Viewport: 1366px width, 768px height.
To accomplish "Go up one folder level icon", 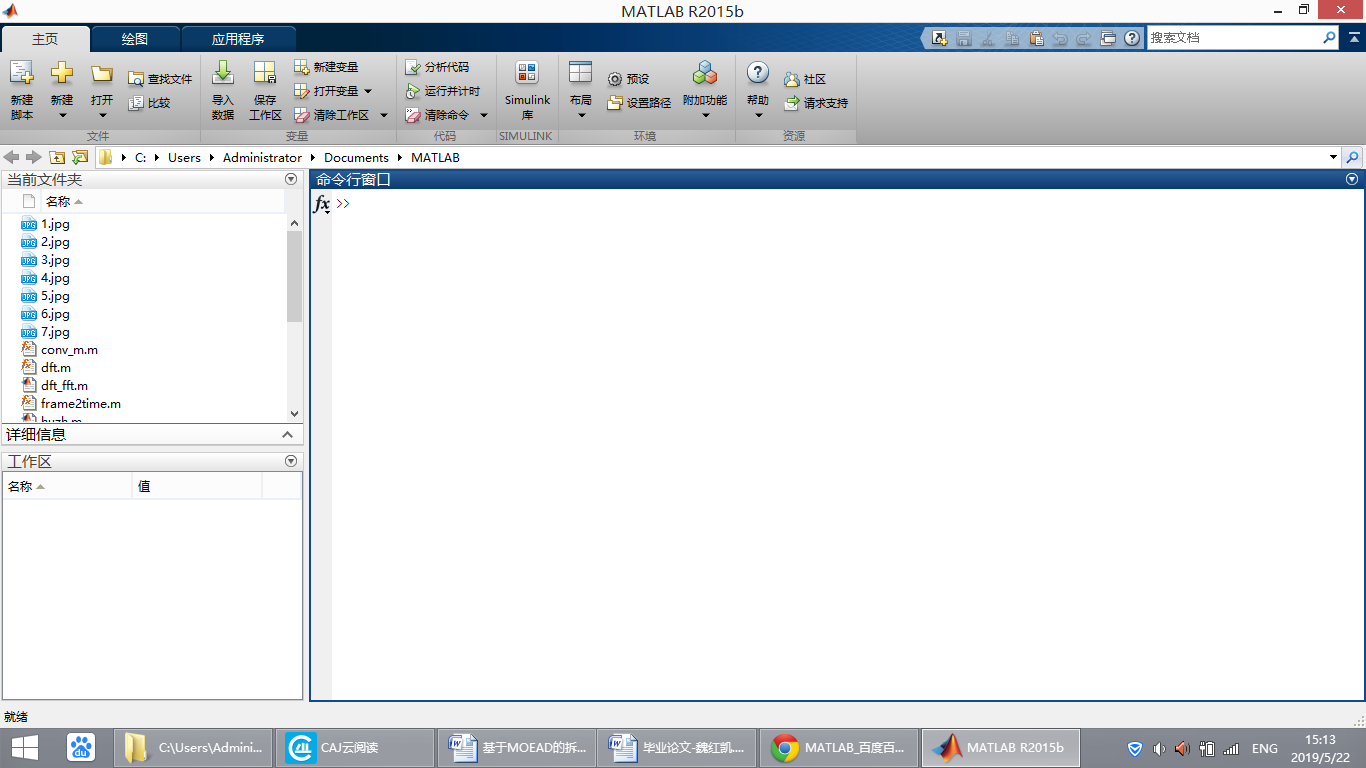I will [x=57, y=157].
